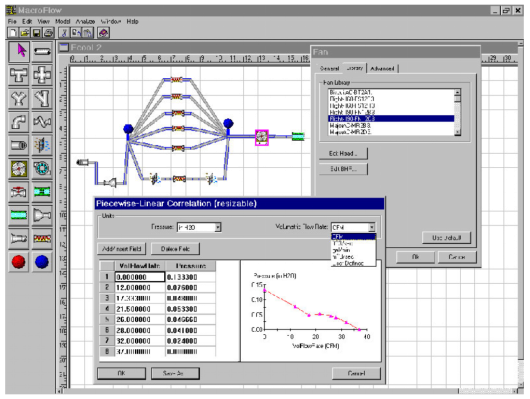530x399 pixels.
Task: Click Save As in correlation dialog
Action: coord(175,373)
